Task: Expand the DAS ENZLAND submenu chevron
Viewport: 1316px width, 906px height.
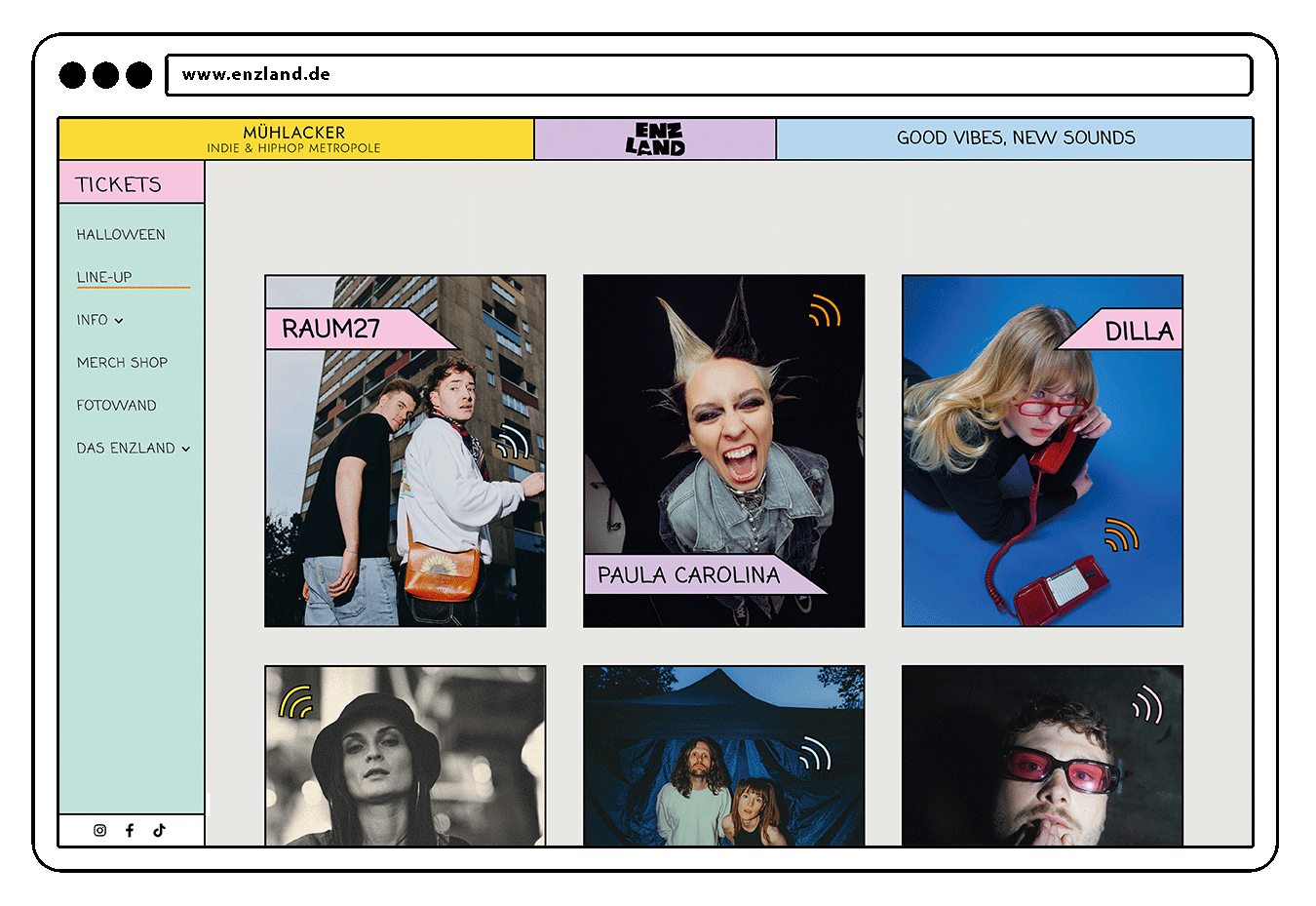Action: pyautogui.click(x=185, y=450)
